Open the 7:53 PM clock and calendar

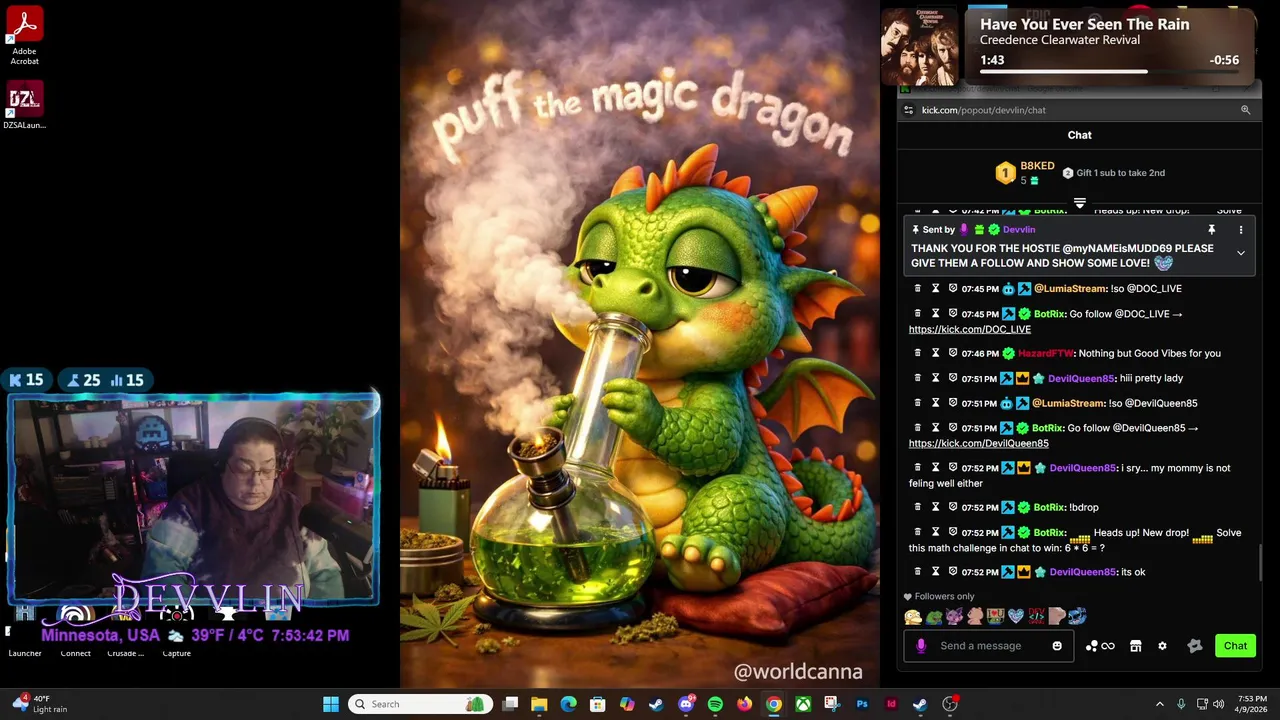(1252, 704)
